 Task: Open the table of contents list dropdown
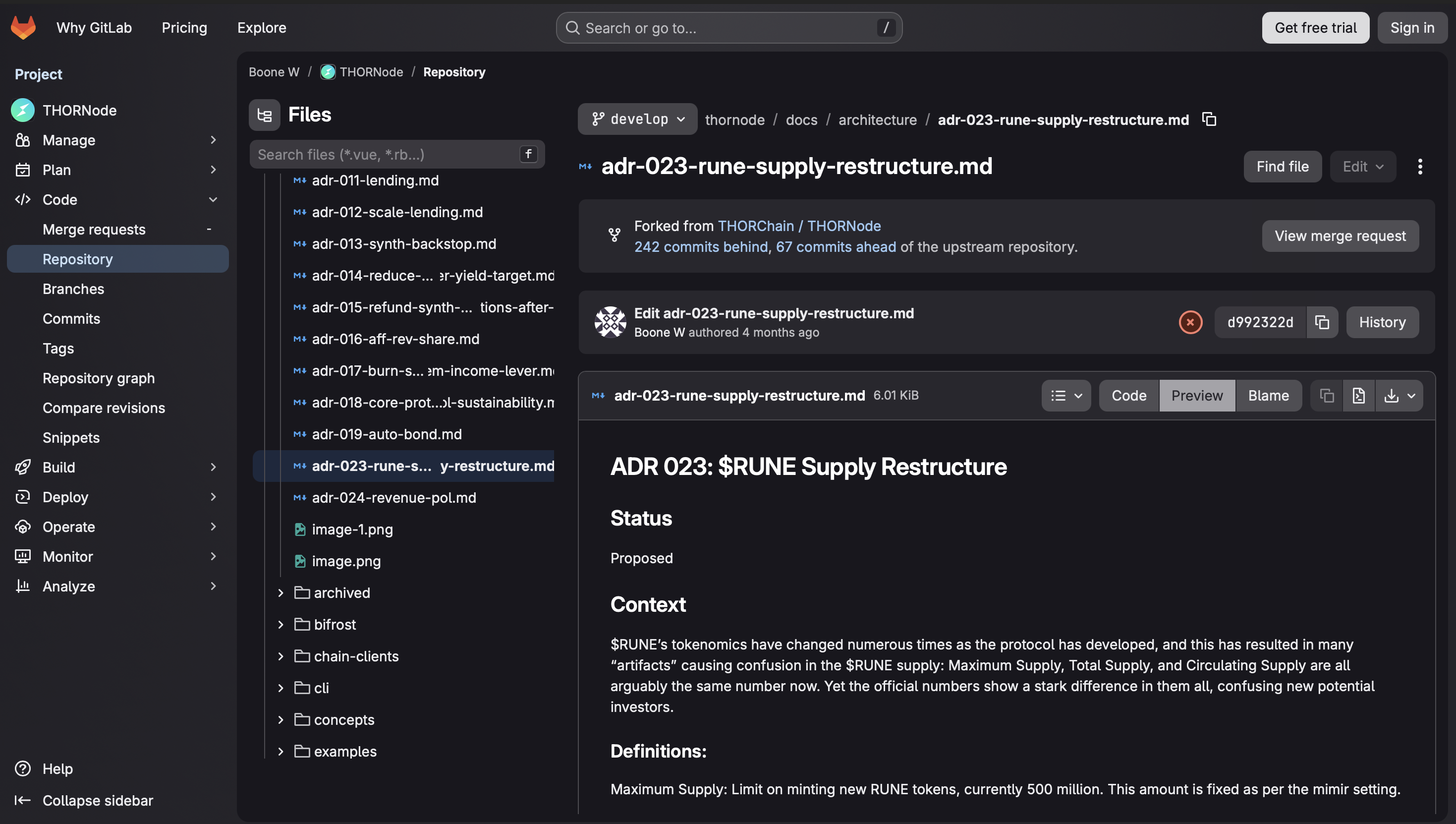(1065, 396)
